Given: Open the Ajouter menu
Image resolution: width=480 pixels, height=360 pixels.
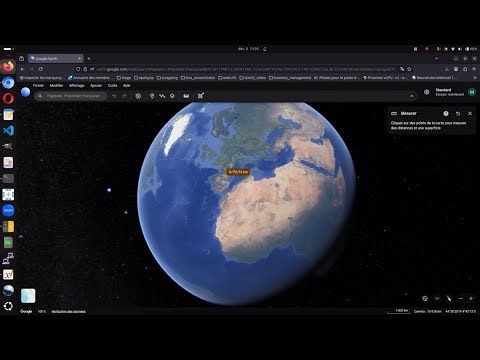Looking at the screenshot, I should pos(96,86).
